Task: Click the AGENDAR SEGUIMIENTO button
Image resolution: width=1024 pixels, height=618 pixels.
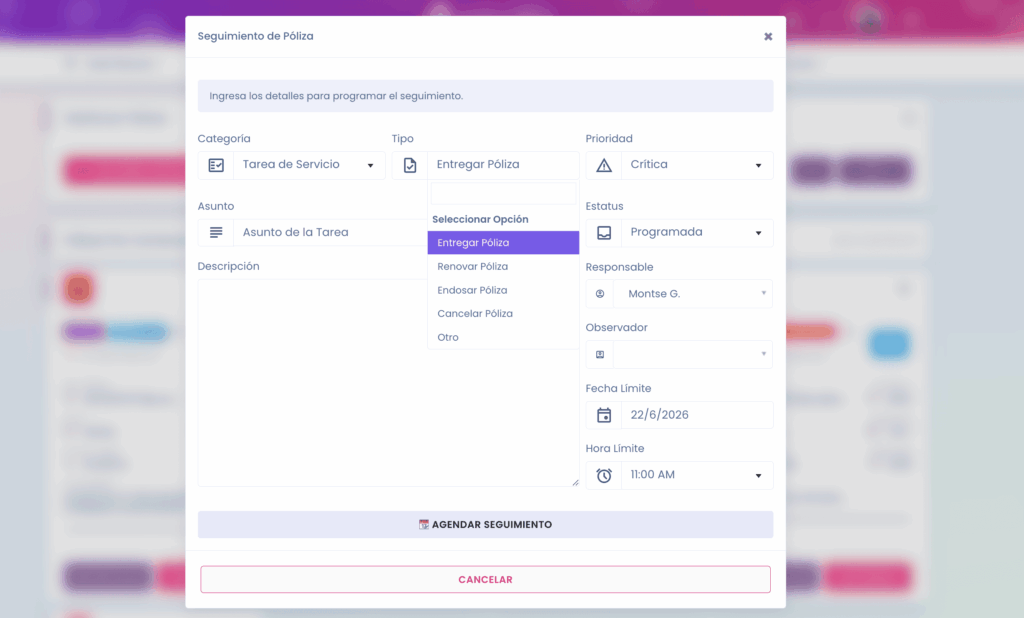Action: [x=485, y=525]
